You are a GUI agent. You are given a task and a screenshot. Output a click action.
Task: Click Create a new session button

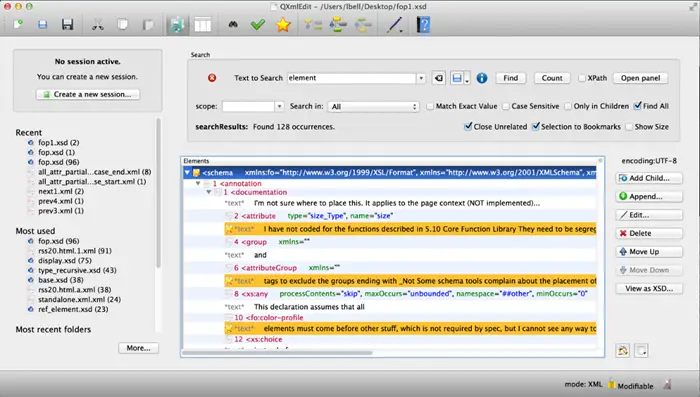coord(88,94)
